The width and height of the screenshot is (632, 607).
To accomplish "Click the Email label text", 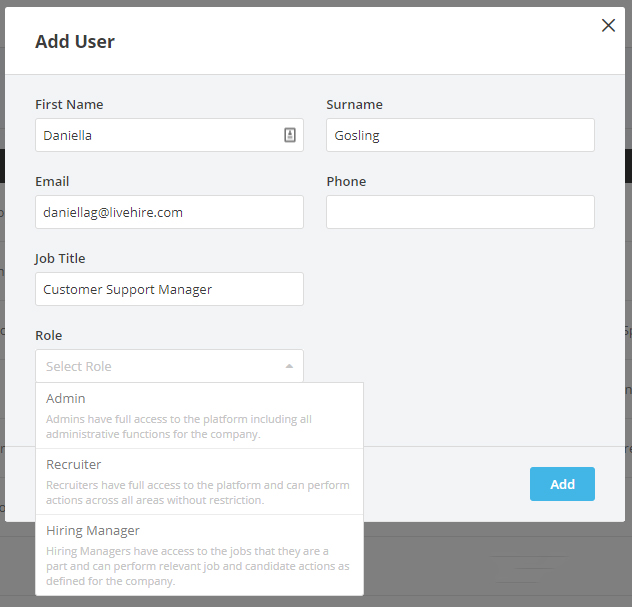I will pos(52,181).
